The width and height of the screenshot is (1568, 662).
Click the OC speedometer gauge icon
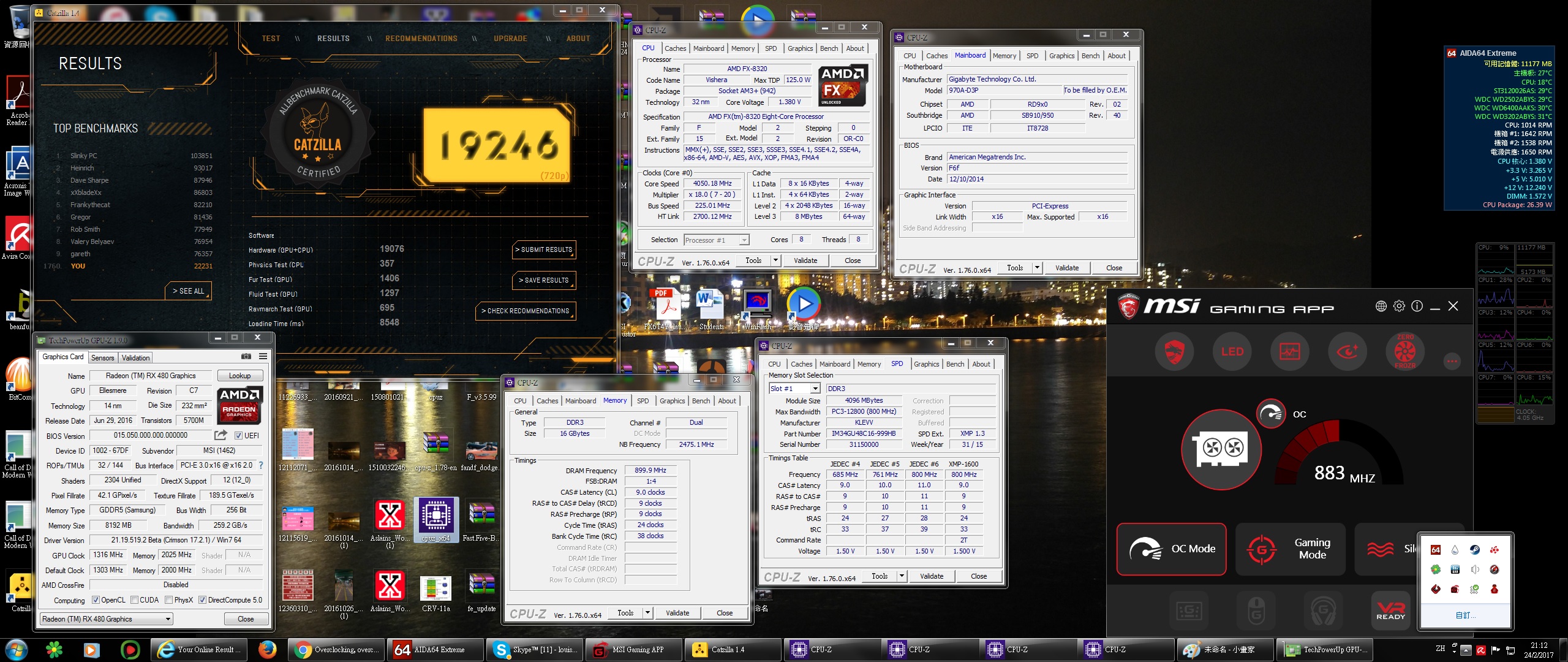[x=1272, y=414]
